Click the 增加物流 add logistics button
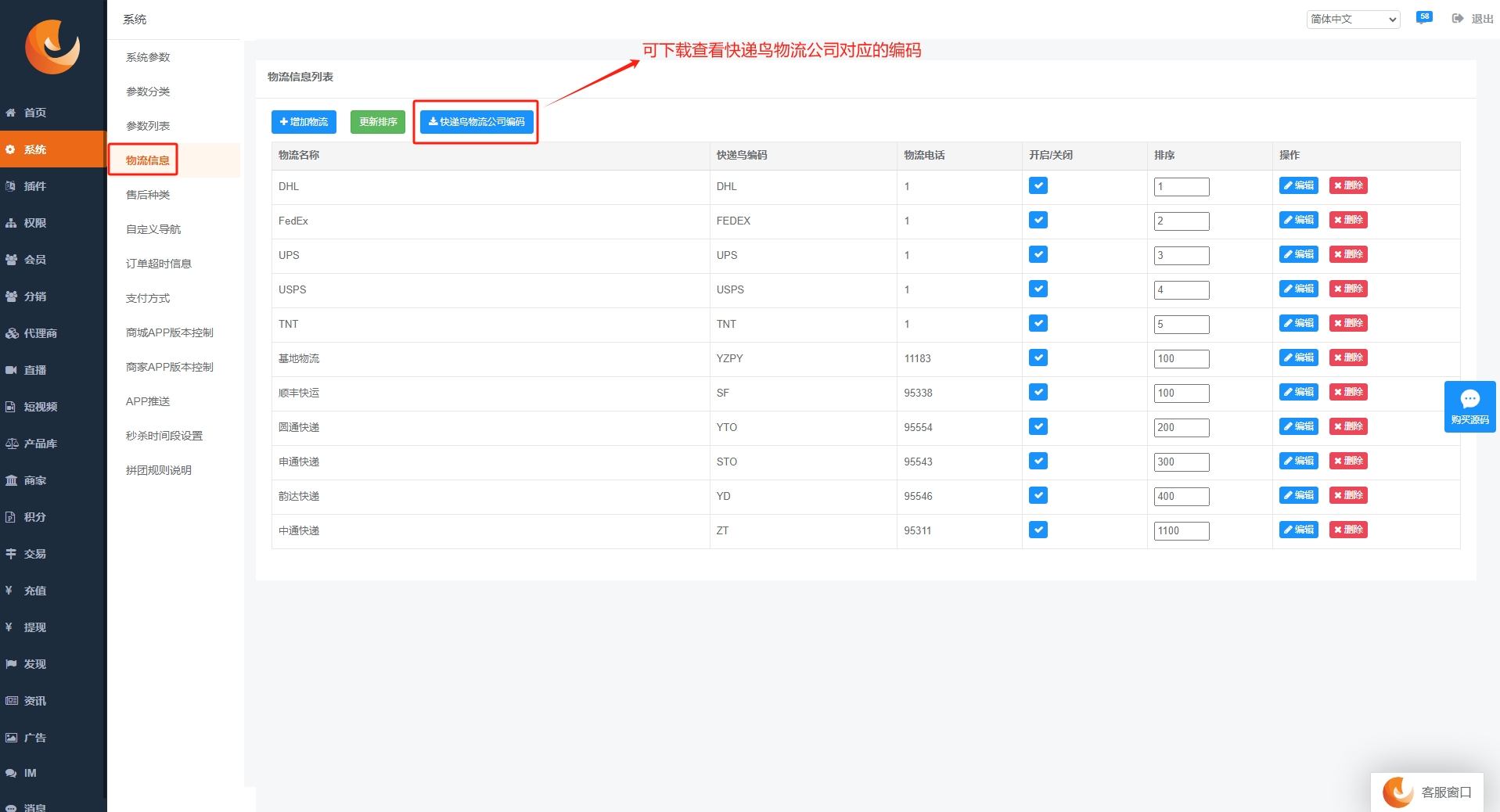 pyautogui.click(x=304, y=122)
